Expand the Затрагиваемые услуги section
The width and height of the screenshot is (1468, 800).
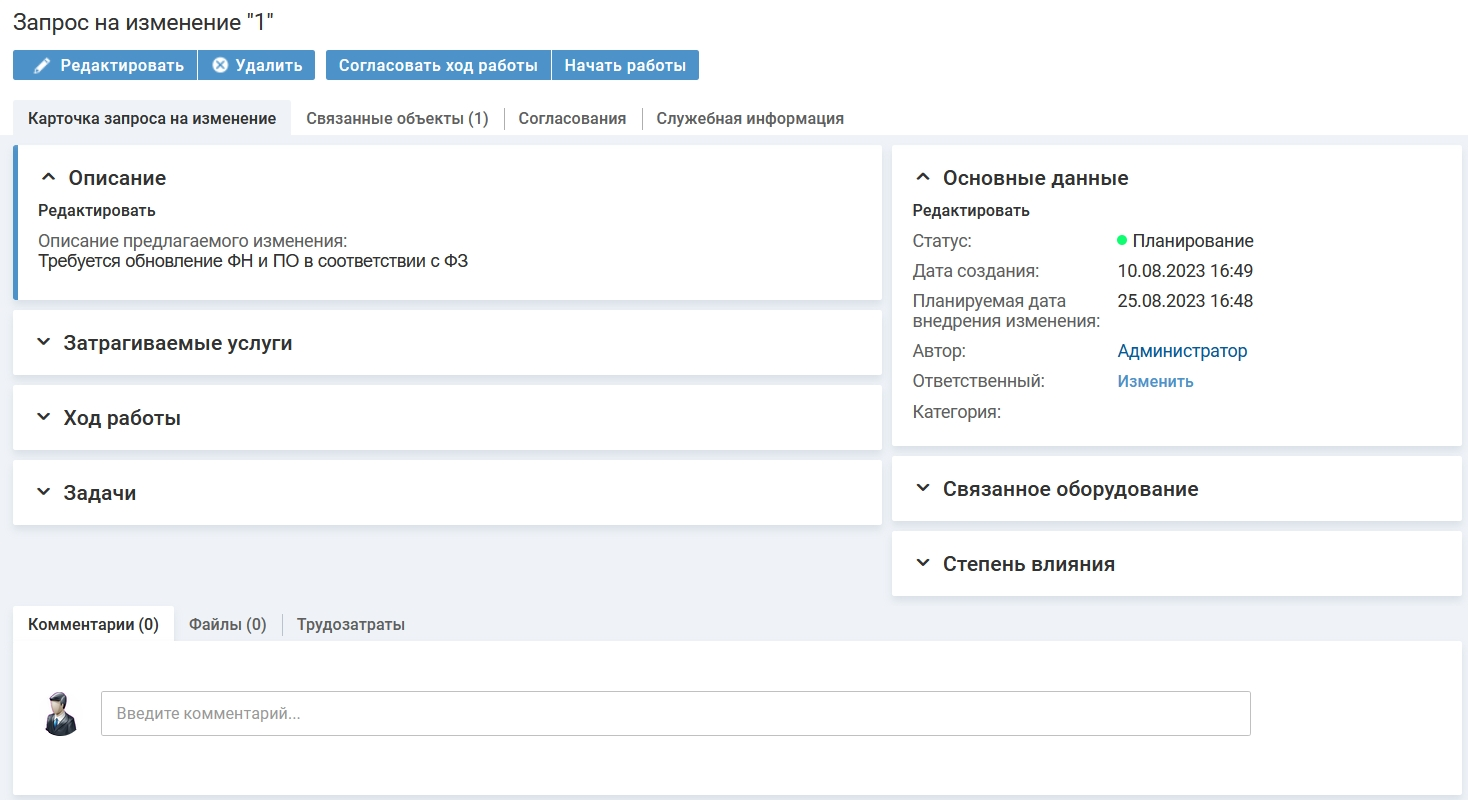coord(43,342)
